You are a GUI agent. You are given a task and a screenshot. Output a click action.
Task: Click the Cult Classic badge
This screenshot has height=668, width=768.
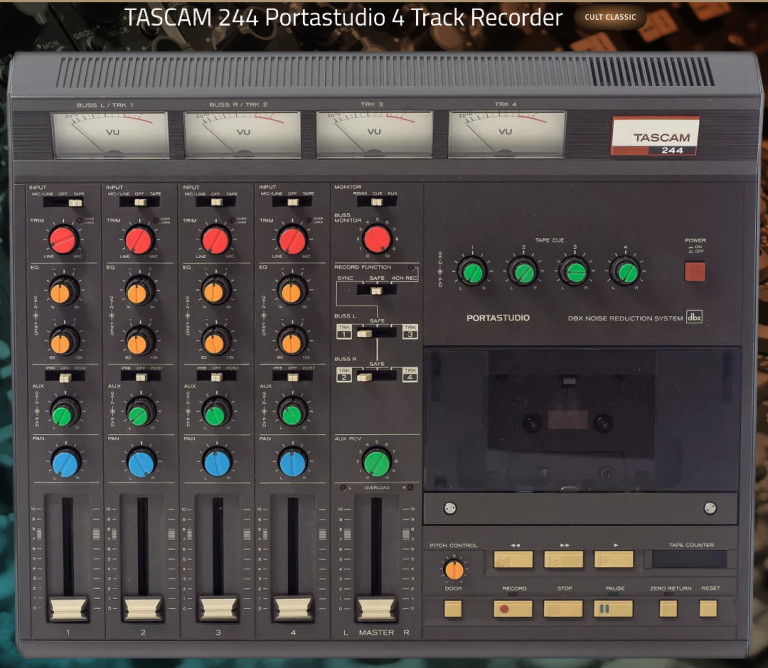pos(611,18)
